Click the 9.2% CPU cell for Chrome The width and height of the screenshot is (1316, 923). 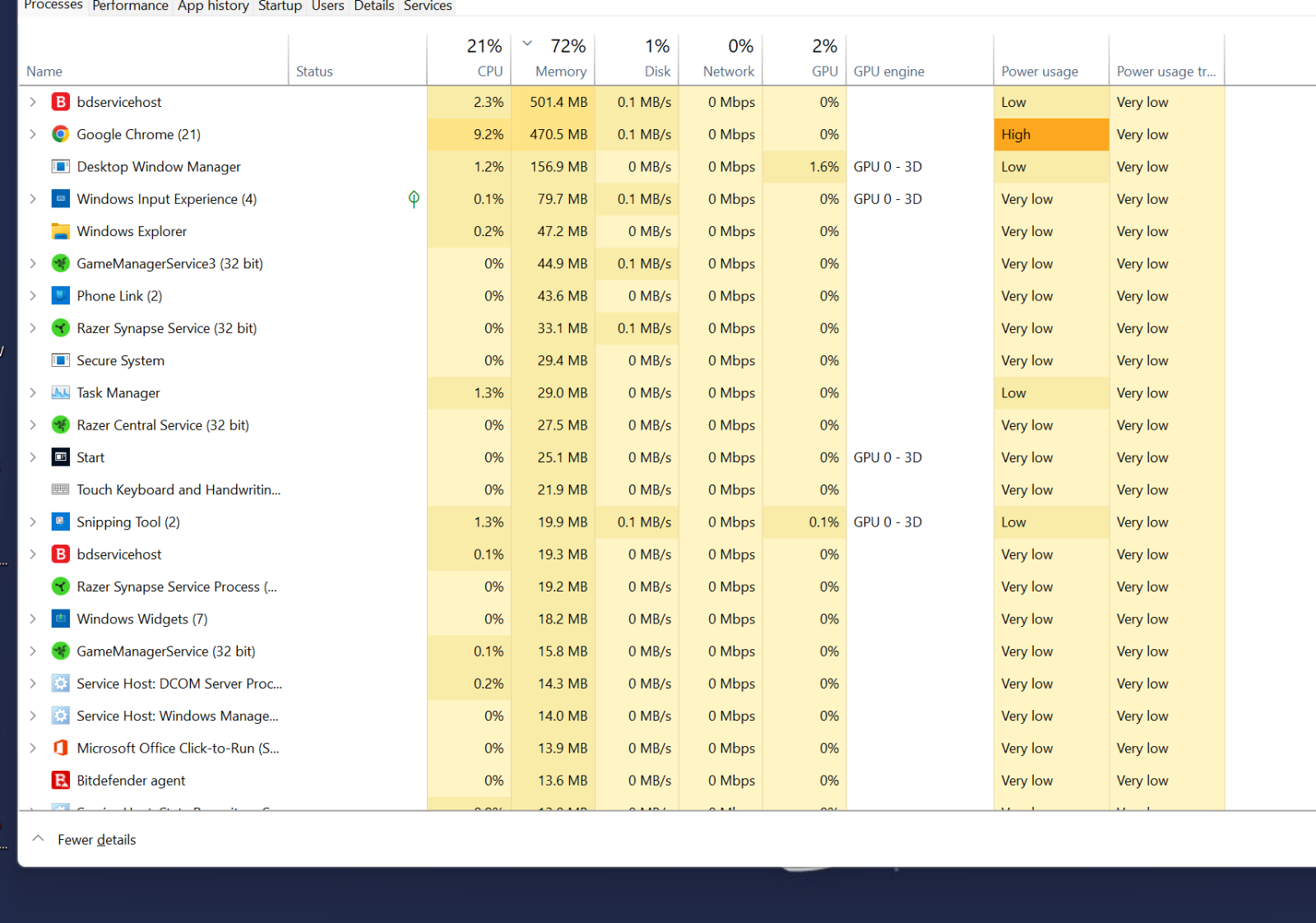pyautogui.click(x=469, y=134)
